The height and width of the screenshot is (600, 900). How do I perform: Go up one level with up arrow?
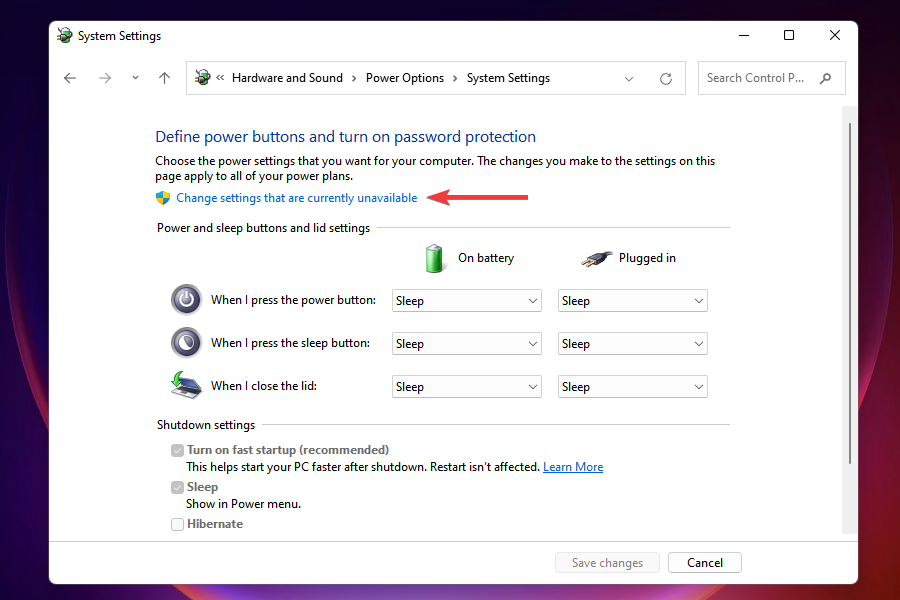pos(165,78)
